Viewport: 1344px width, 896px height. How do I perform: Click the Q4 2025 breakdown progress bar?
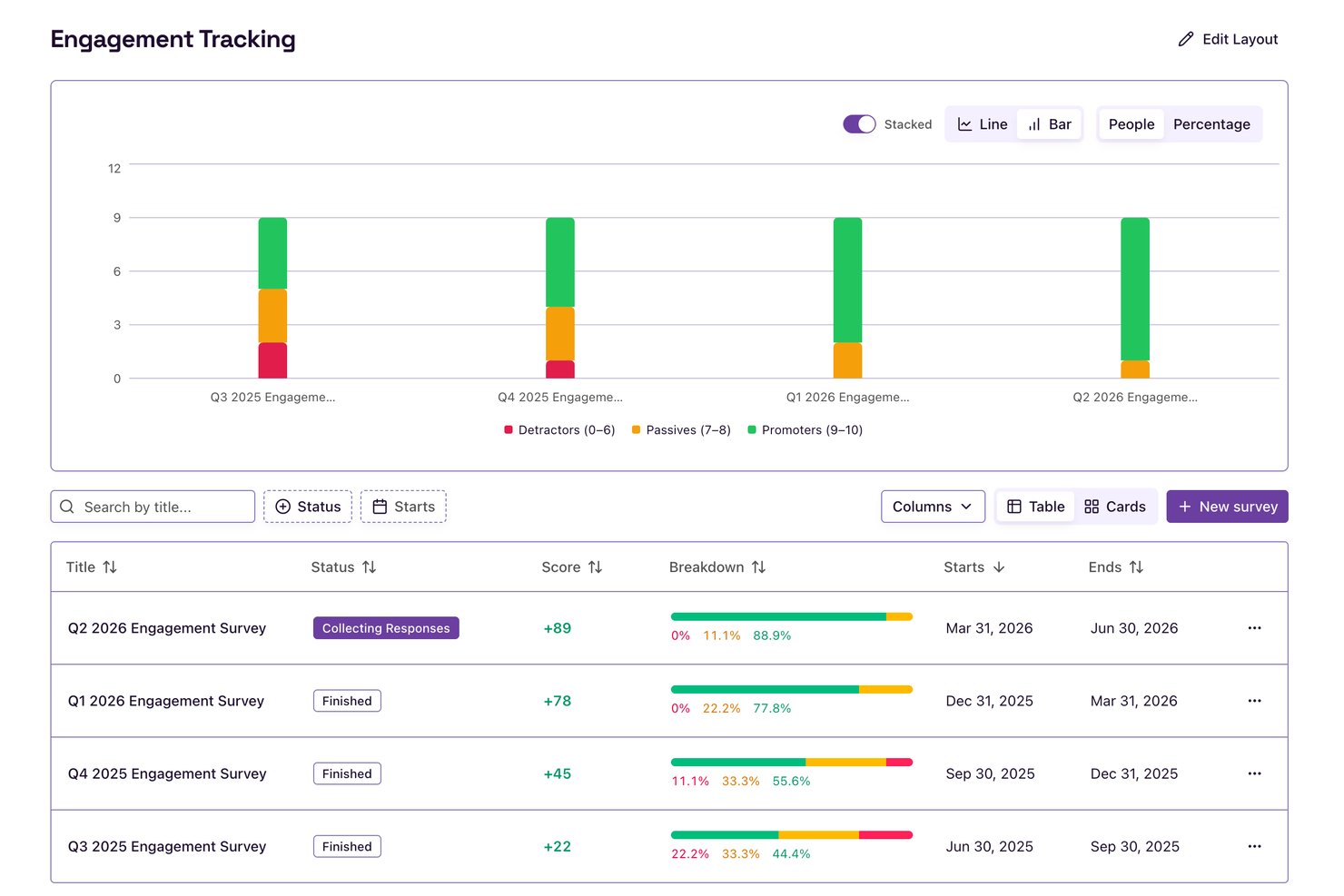click(x=792, y=762)
